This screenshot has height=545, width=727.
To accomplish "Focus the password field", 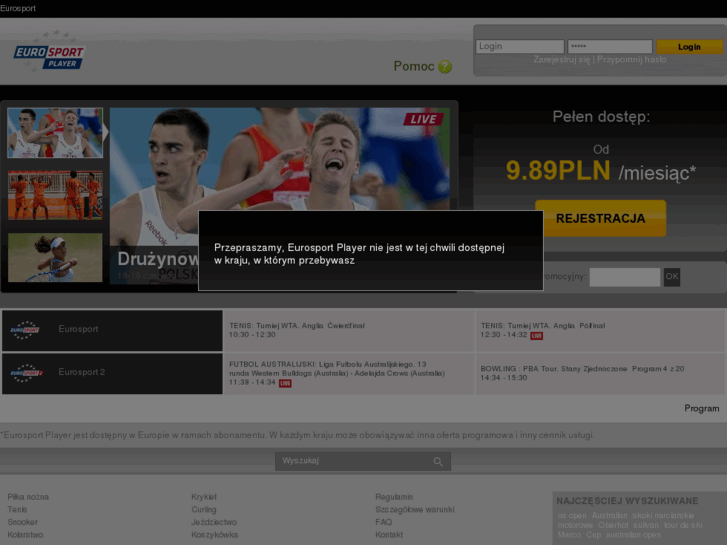I will [610, 46].
